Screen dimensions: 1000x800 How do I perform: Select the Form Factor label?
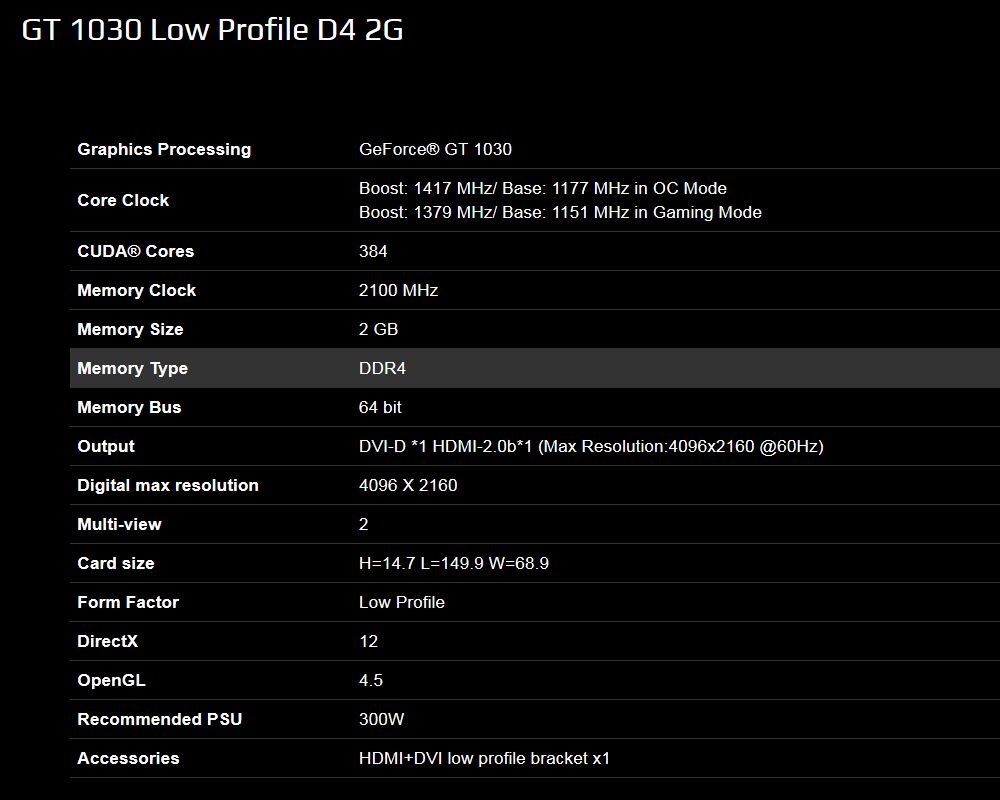point(128,602)
